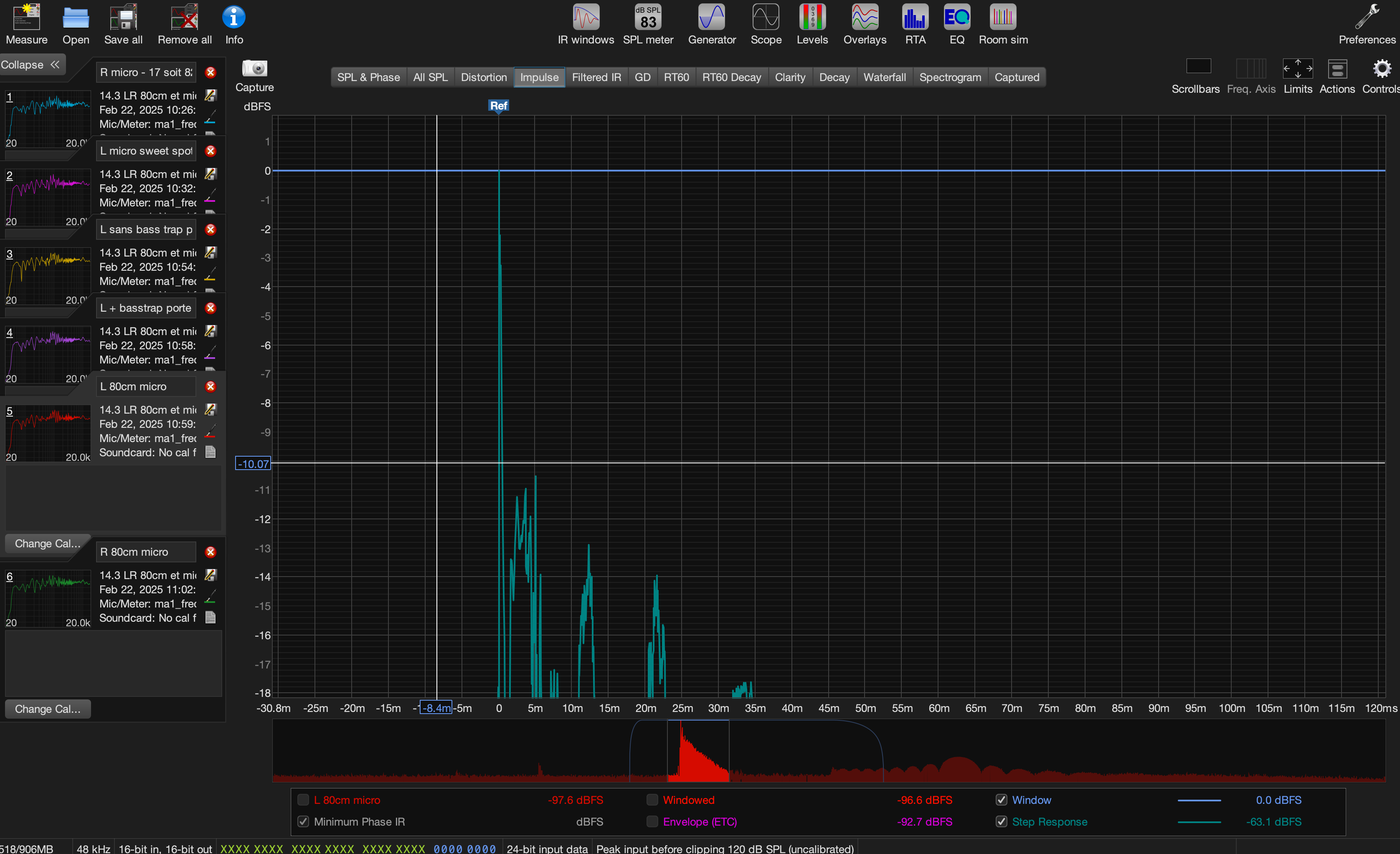Launch the signal Generator
The image size is (1400, 854).
(x=711, y=17)
